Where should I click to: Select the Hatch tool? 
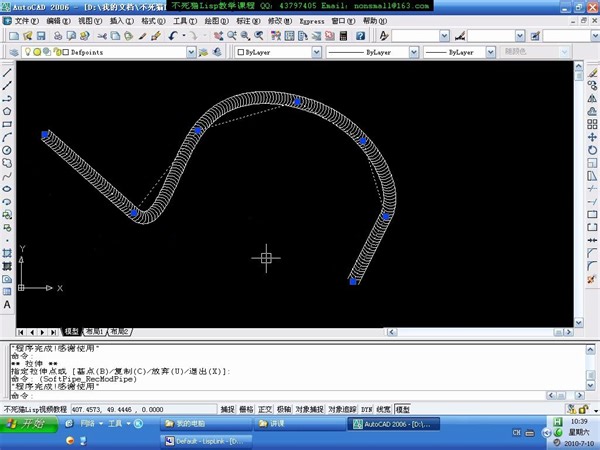click(7, 253)
